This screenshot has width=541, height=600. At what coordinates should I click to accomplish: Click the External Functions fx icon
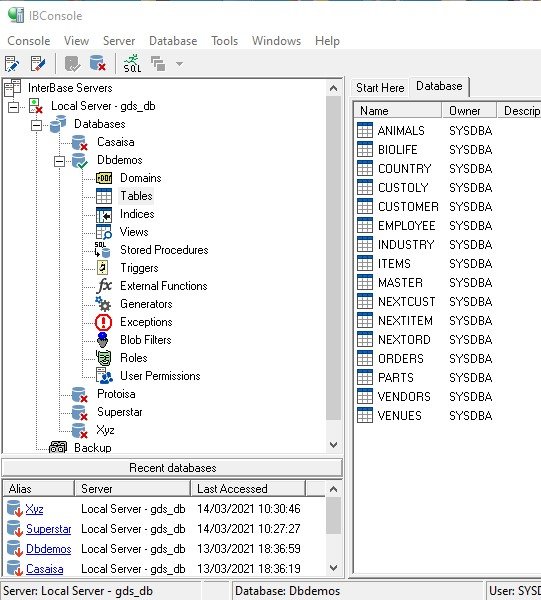[104, 285]
